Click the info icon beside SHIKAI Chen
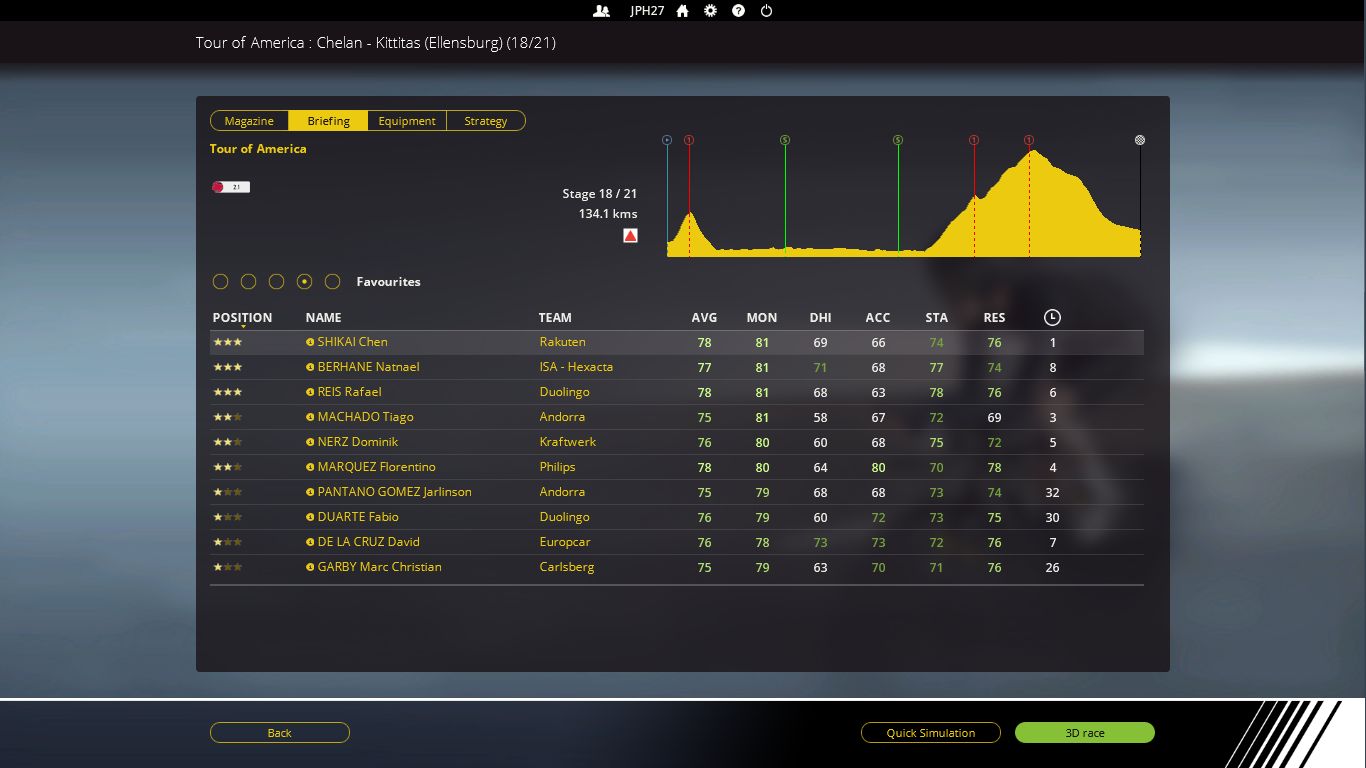This screenshot has width=1366, height=768. (x=310, y=342)
